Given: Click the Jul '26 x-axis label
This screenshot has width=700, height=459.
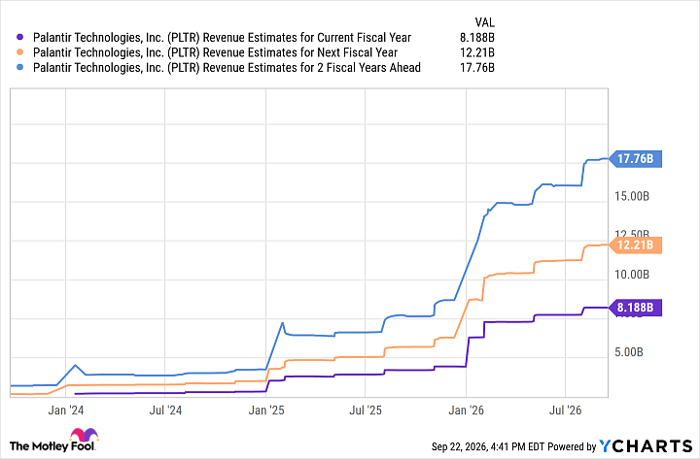Looking at the screenshot, I should [565, 410].
